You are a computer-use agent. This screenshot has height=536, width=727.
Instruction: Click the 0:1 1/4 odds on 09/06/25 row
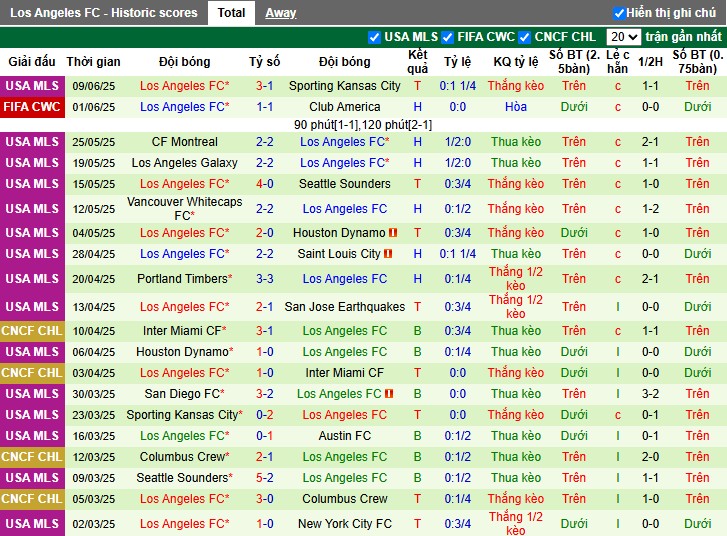458,86
